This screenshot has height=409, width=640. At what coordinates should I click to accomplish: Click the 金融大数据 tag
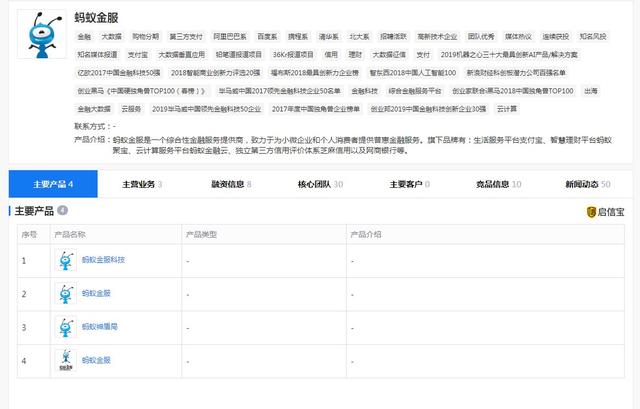[94, 109]
